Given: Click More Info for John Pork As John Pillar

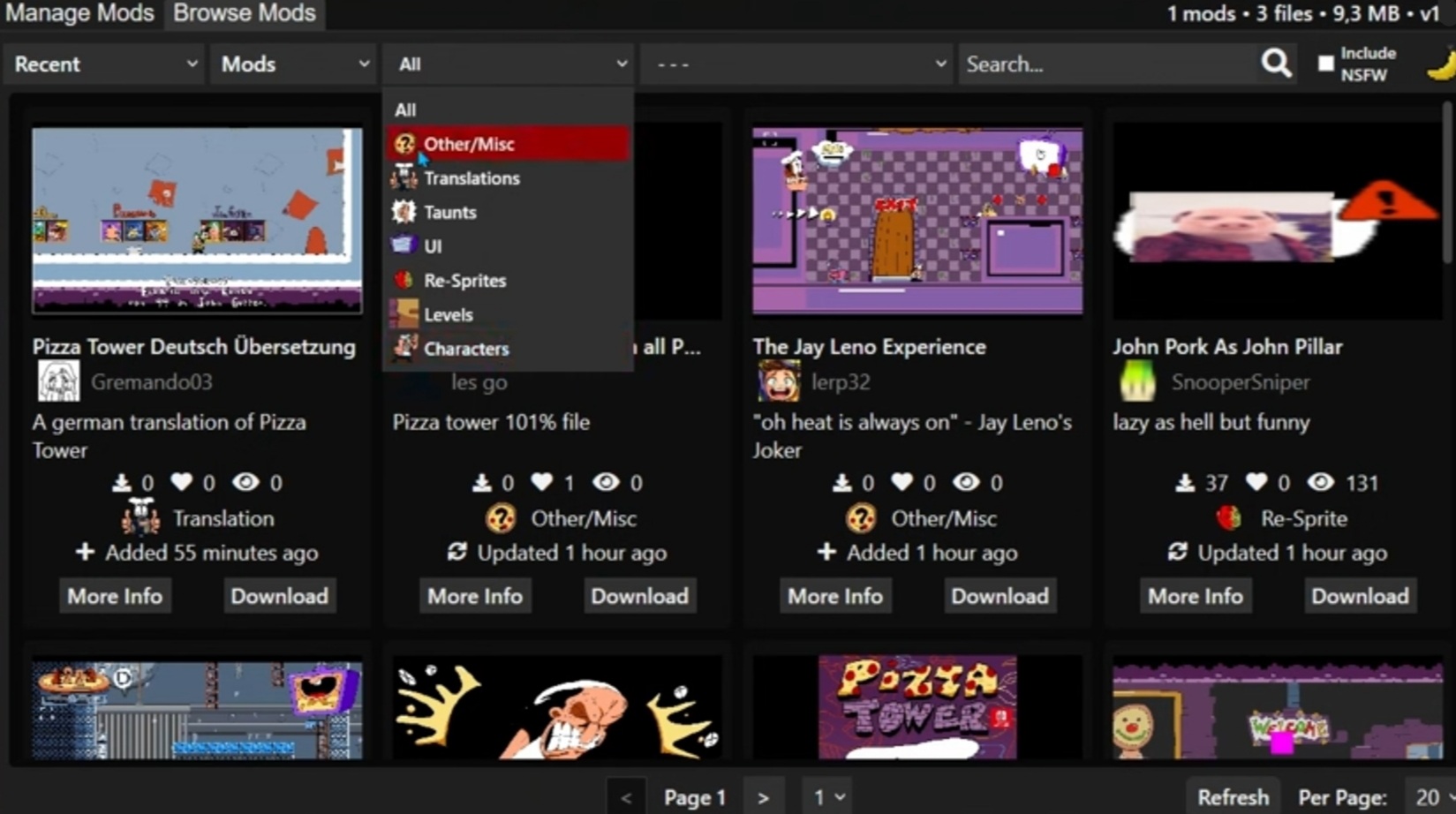Looking at the screenshot, I should point(1196,596).
